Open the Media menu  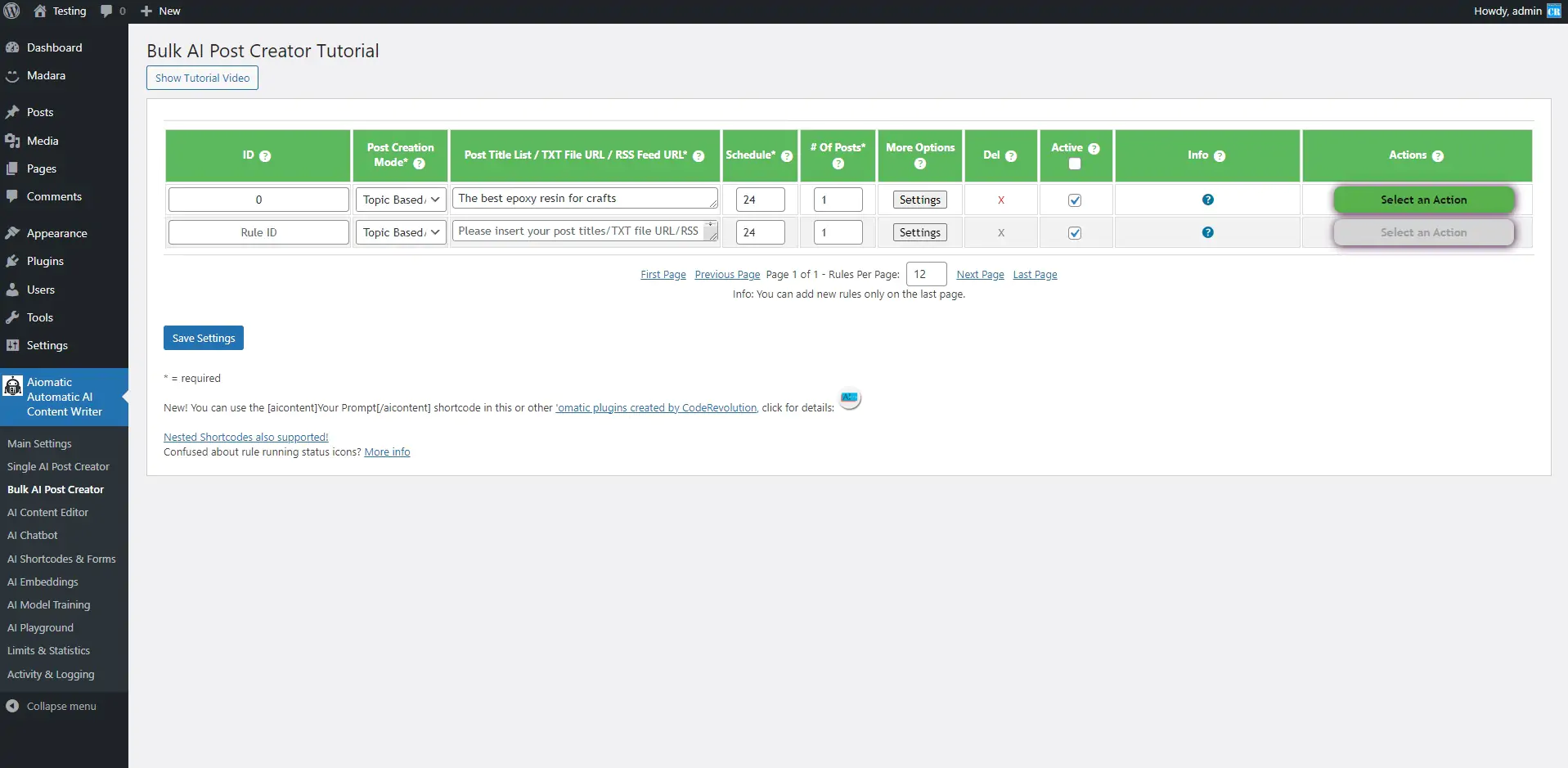pos(43,141)
